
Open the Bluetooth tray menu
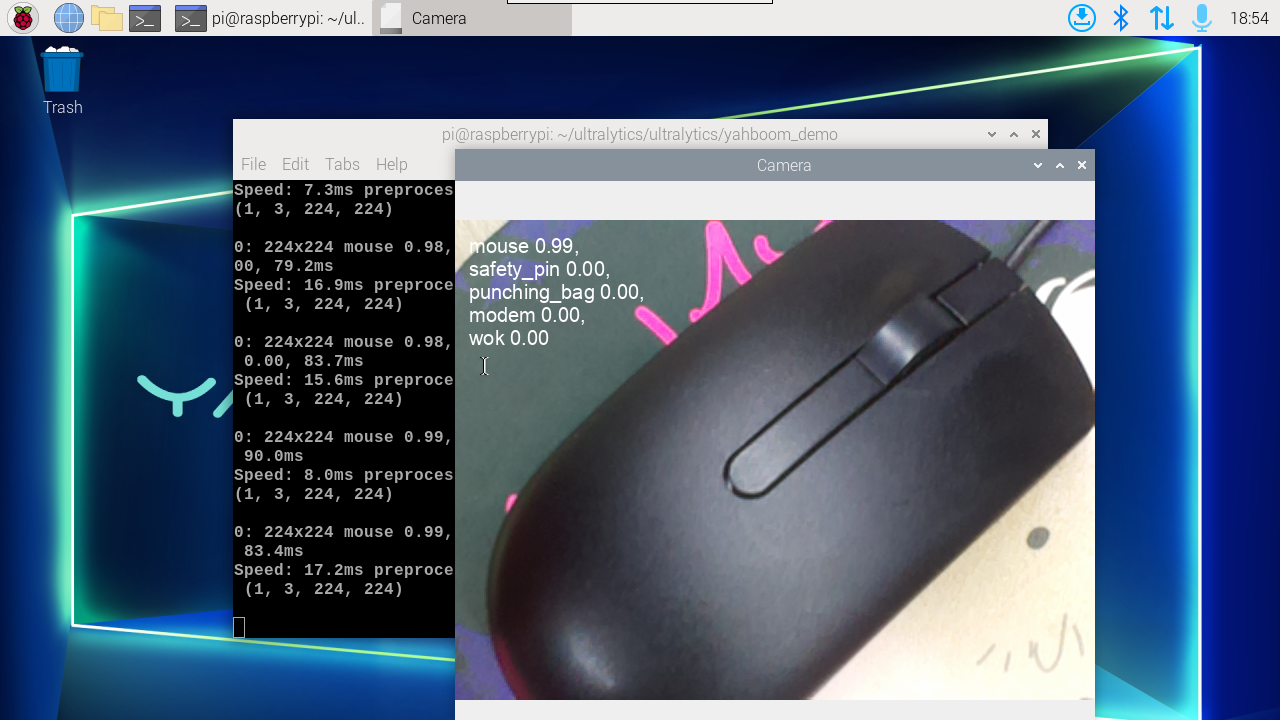tap(1122, 18)
